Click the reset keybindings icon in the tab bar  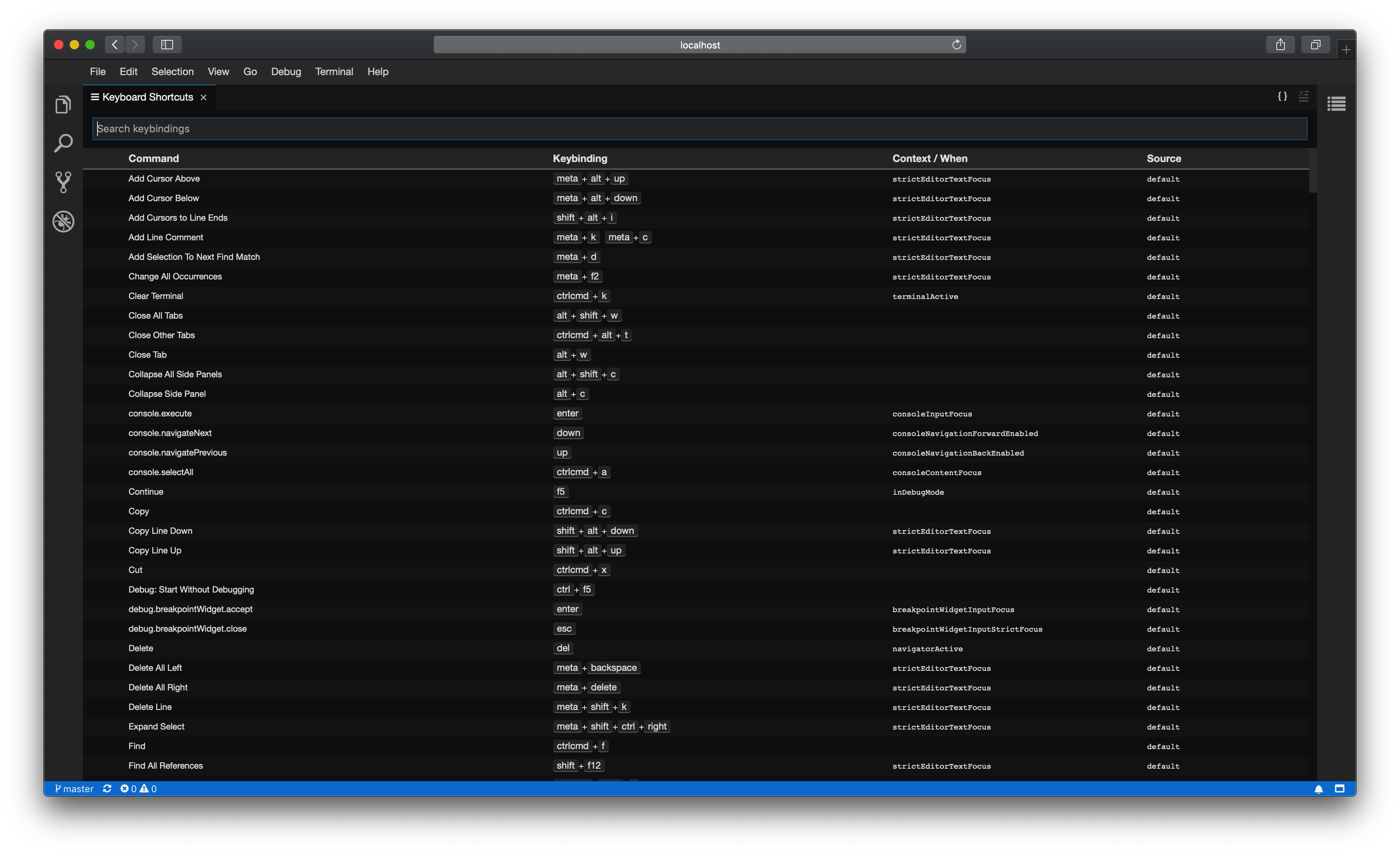coord(1303,97)
